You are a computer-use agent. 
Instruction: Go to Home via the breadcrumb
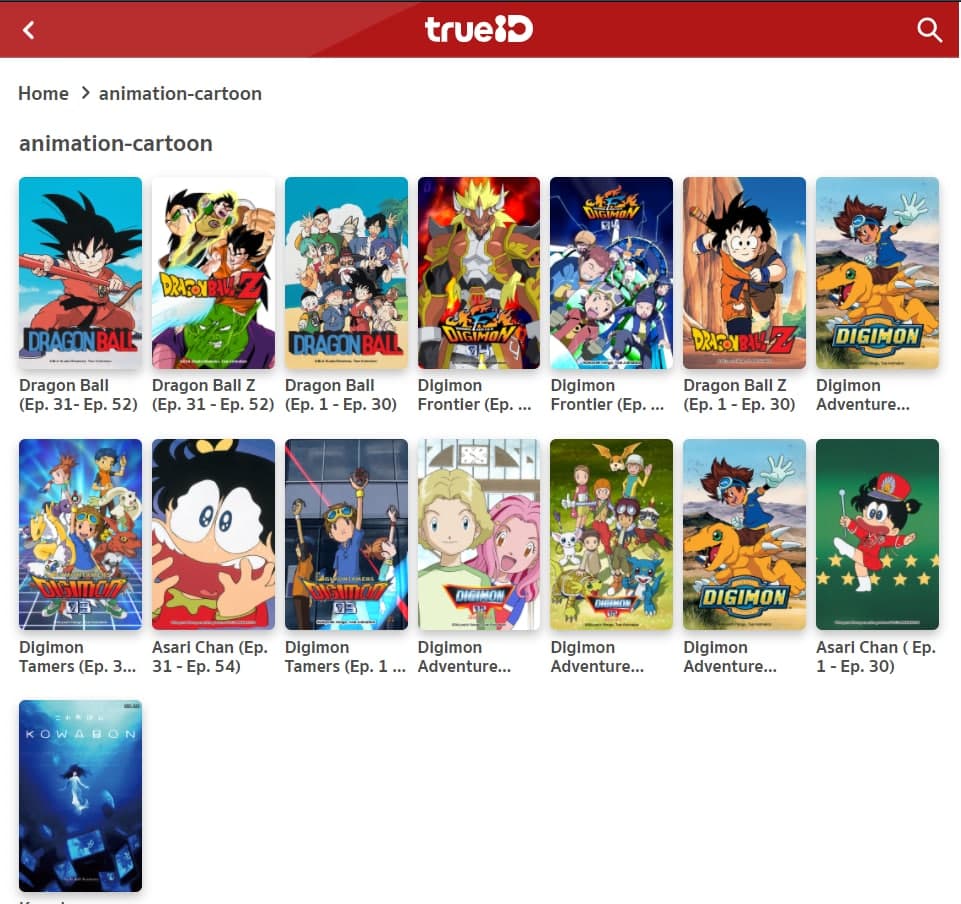coord(43,93)
